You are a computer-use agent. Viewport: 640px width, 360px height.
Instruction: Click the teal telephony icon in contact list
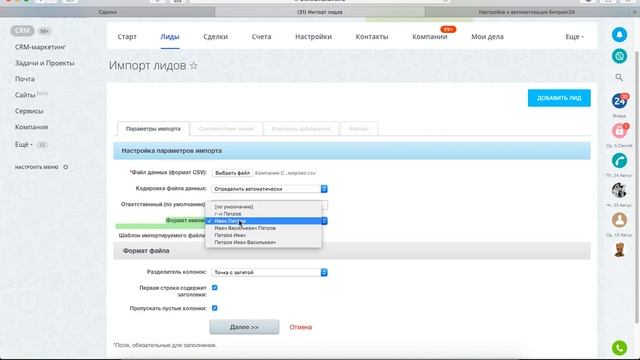(x=619, y=161)
